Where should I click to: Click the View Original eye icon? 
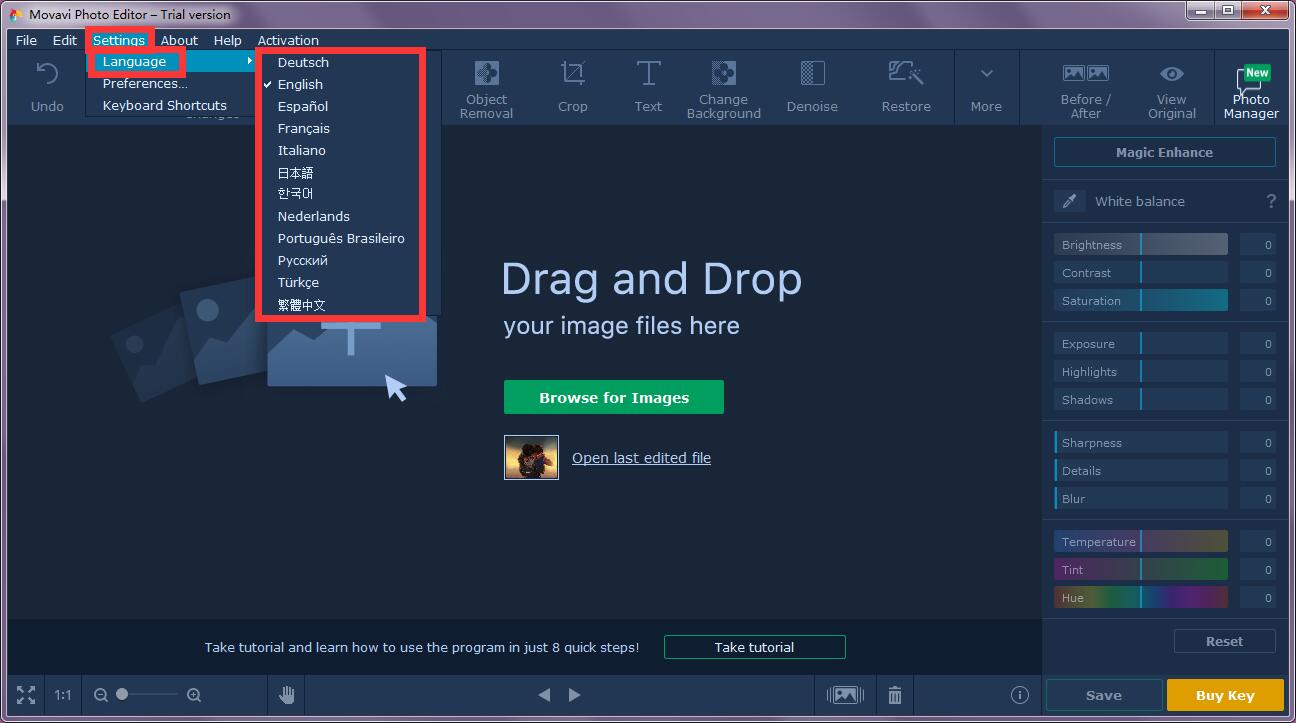pos(1172,74)
